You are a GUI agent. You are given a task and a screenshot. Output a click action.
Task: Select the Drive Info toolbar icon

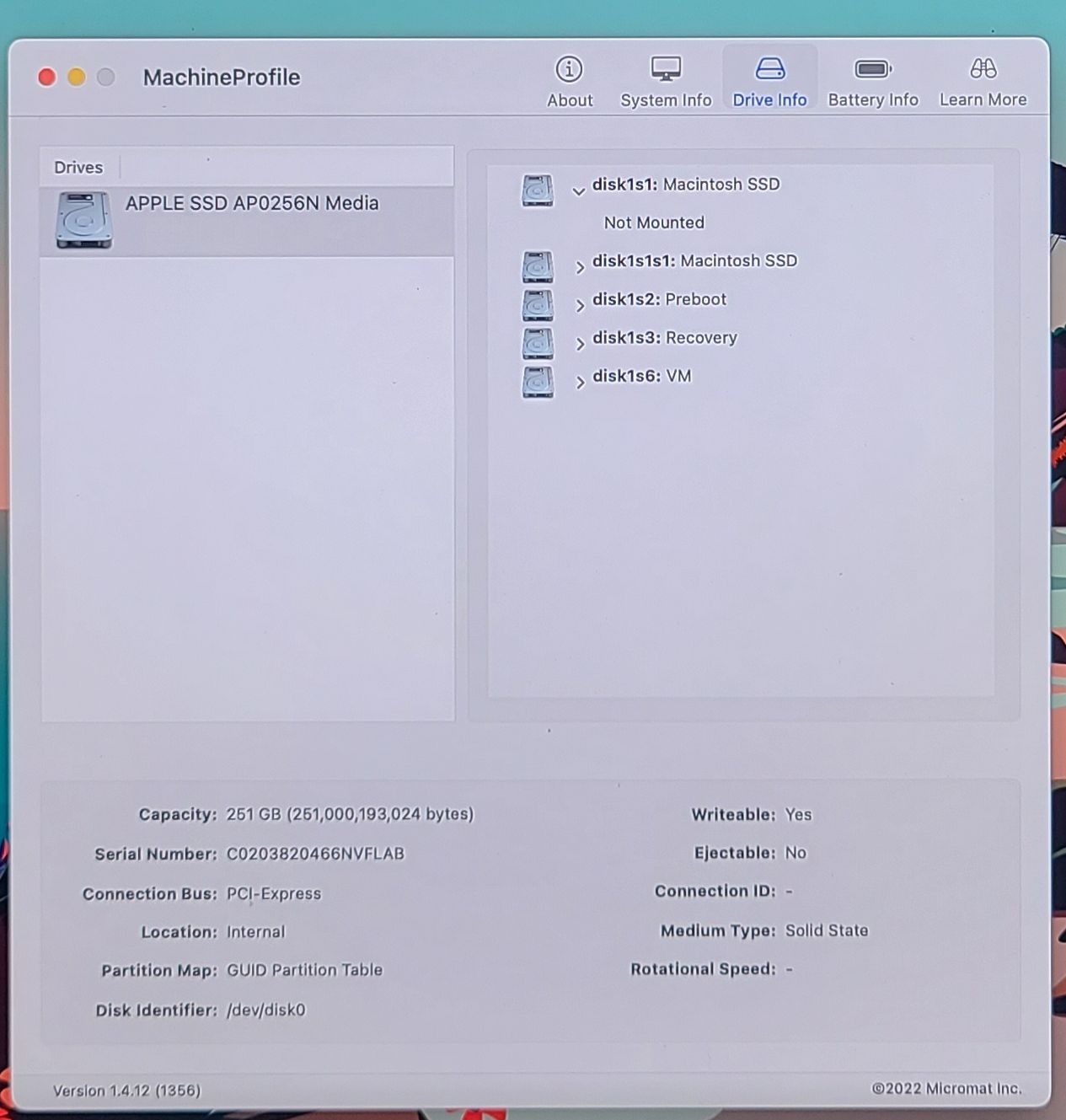pos(769,69)
